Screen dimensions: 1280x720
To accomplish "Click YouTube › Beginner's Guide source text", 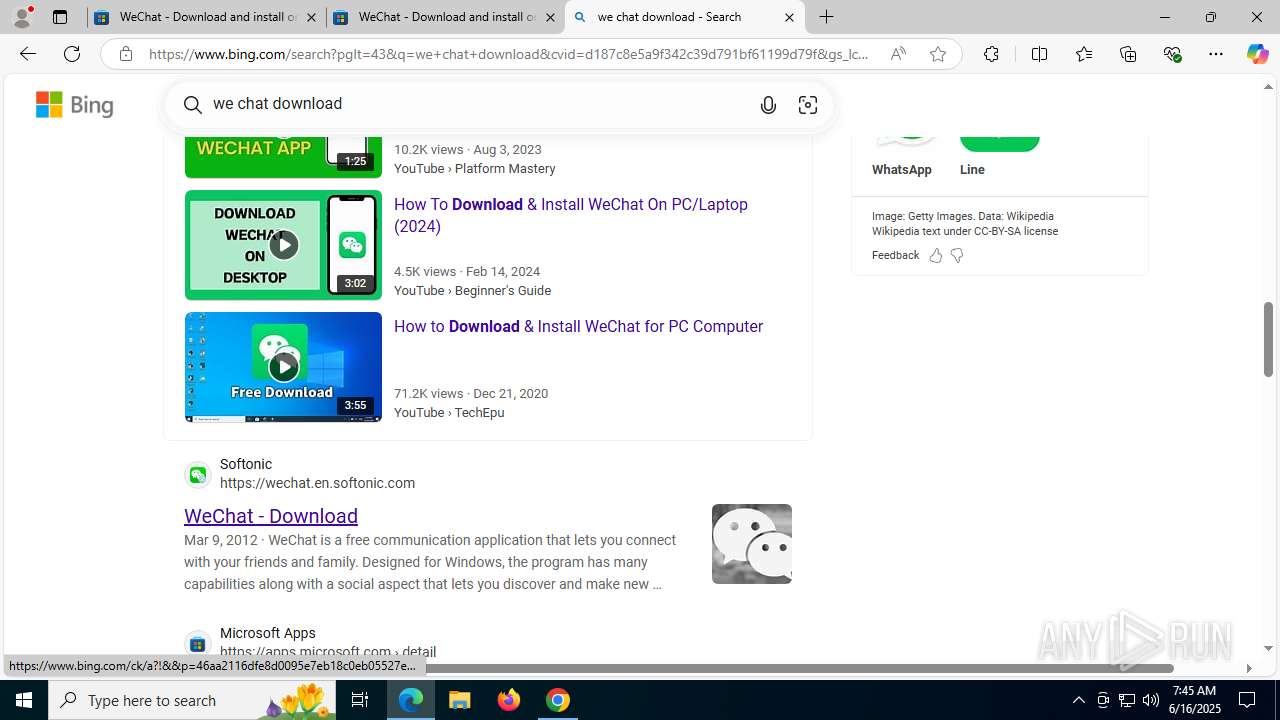I will pos(472,290).
